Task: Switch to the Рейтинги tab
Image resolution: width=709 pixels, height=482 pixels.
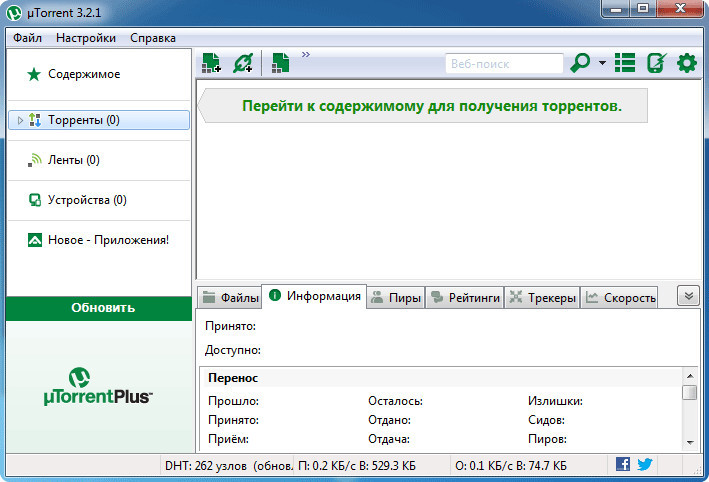Action: point(465,298)
